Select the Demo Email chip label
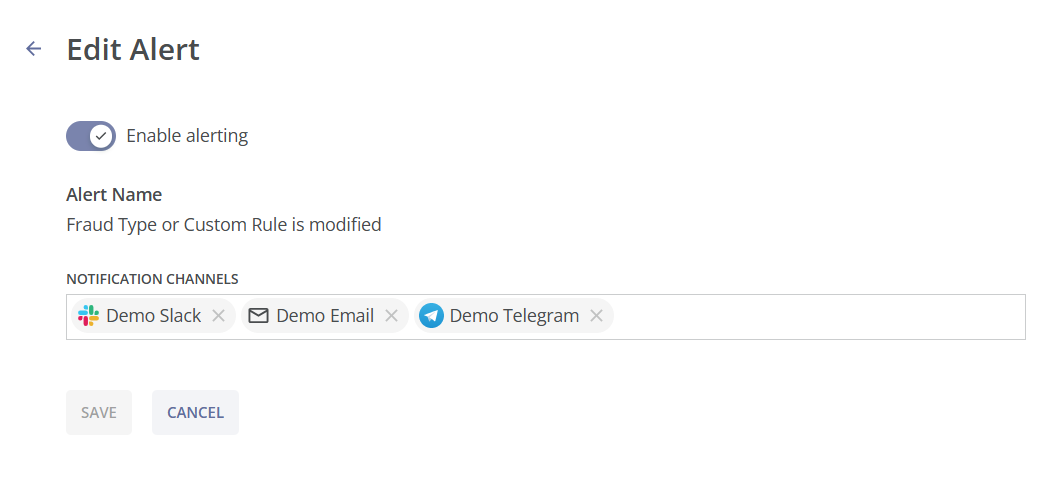Image resolution: width=1053 pixels, height=501 pixels. coord(325,316)
